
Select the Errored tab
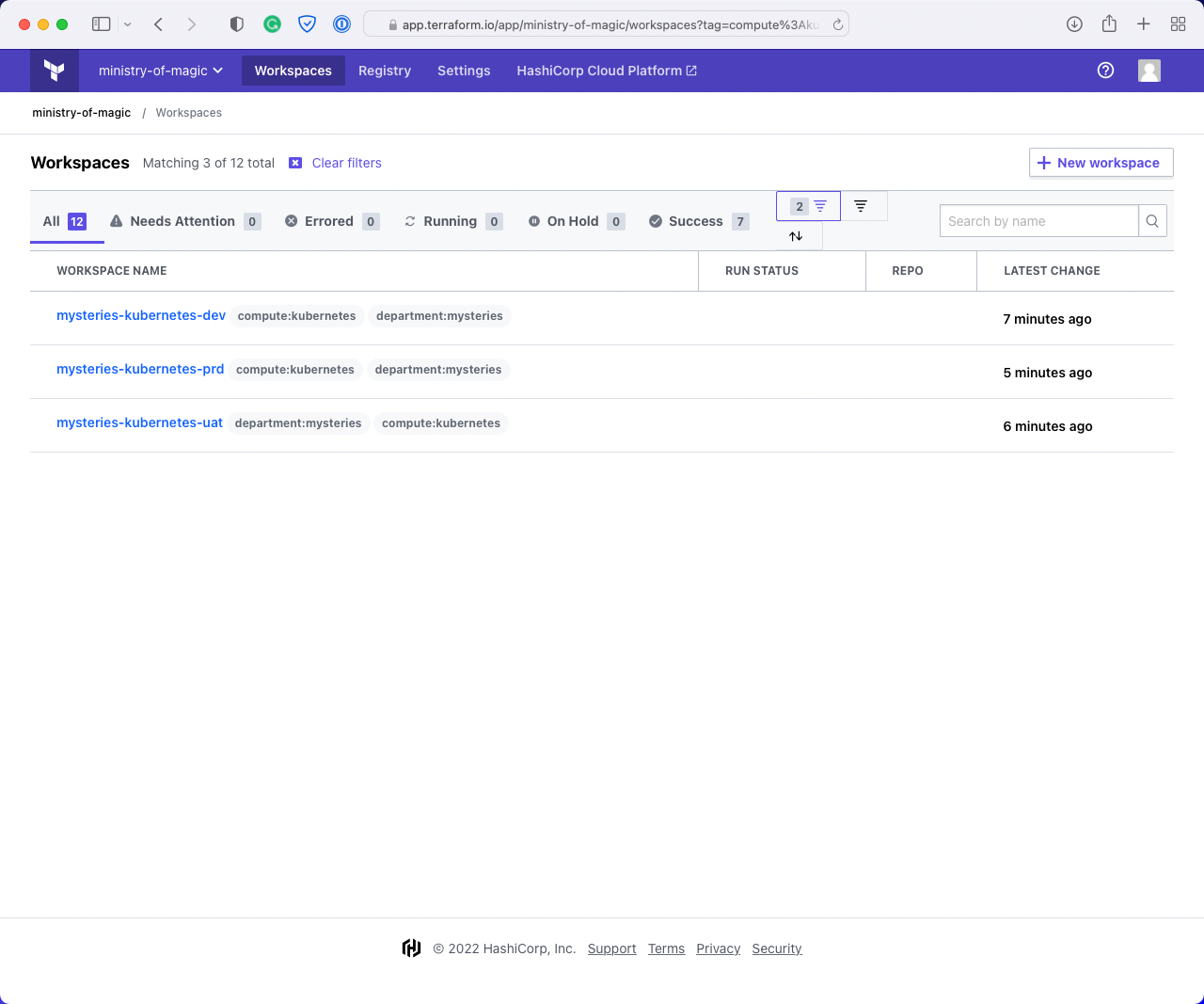click(332, 221)
